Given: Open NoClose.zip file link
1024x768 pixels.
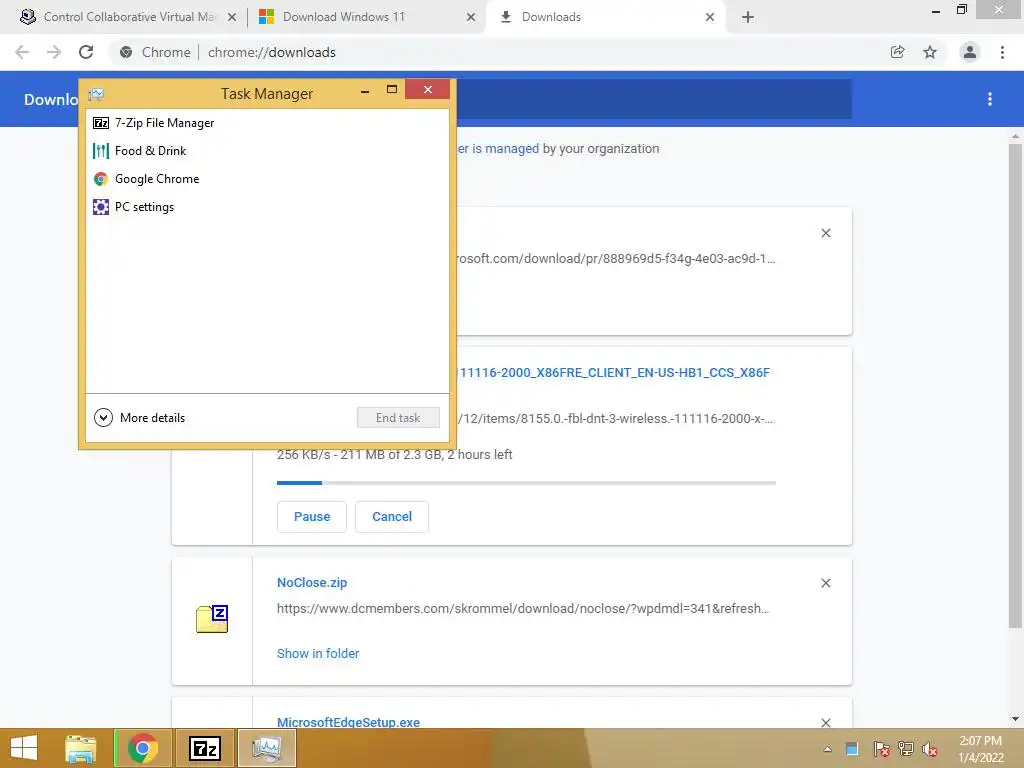Looking at the screenshot, I should [312, 583].
